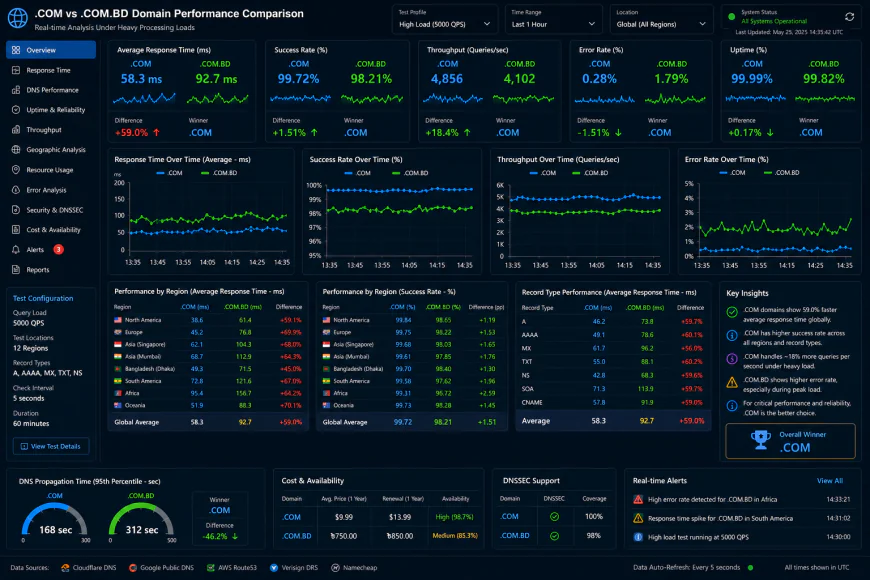Screen dimensions: 870x580
Task: Click the .COM DNSSEC checkmark icon
Action: pos(554,517)
